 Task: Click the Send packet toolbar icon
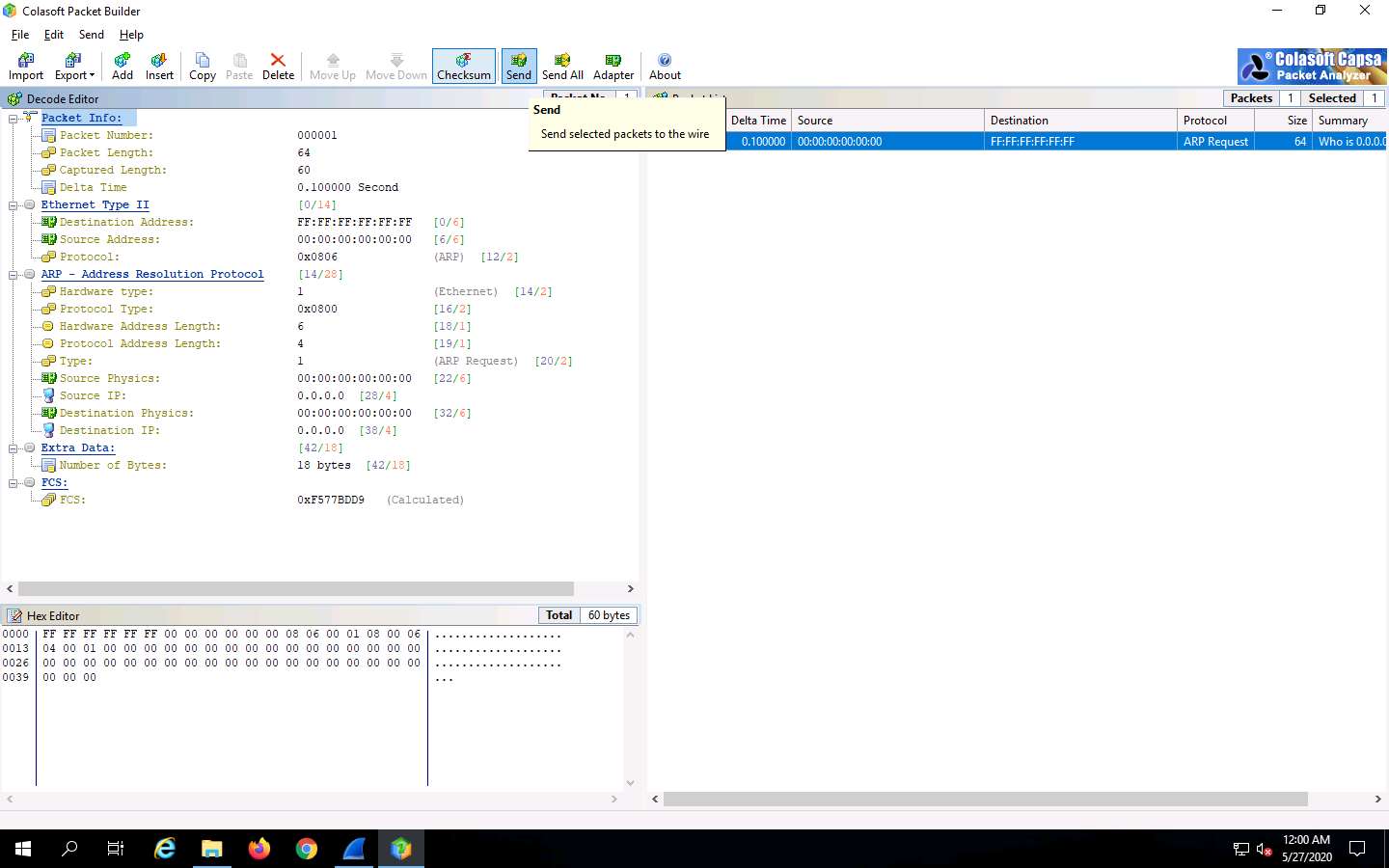[519, 67]
